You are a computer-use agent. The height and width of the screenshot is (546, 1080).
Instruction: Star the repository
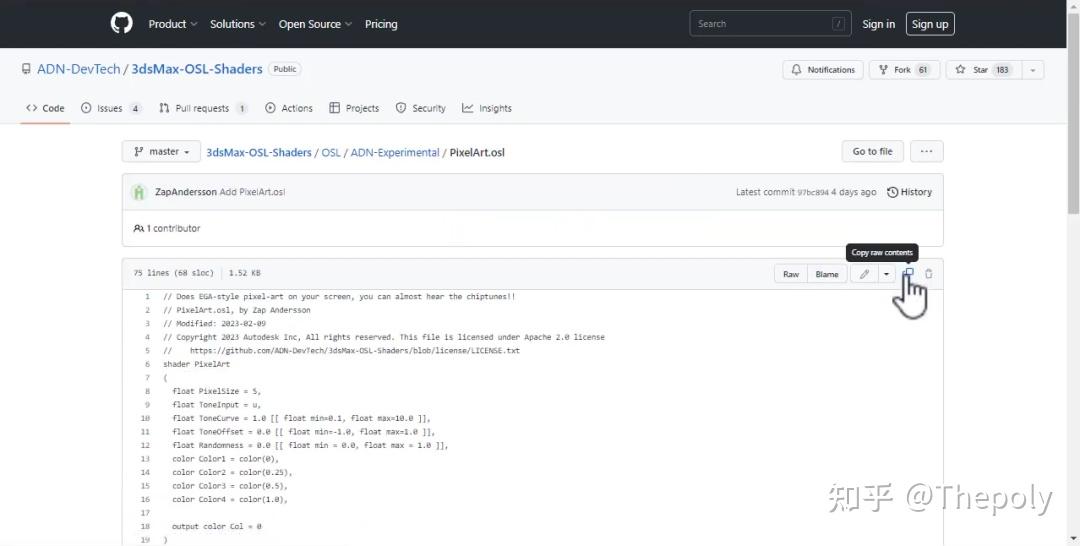971,70
